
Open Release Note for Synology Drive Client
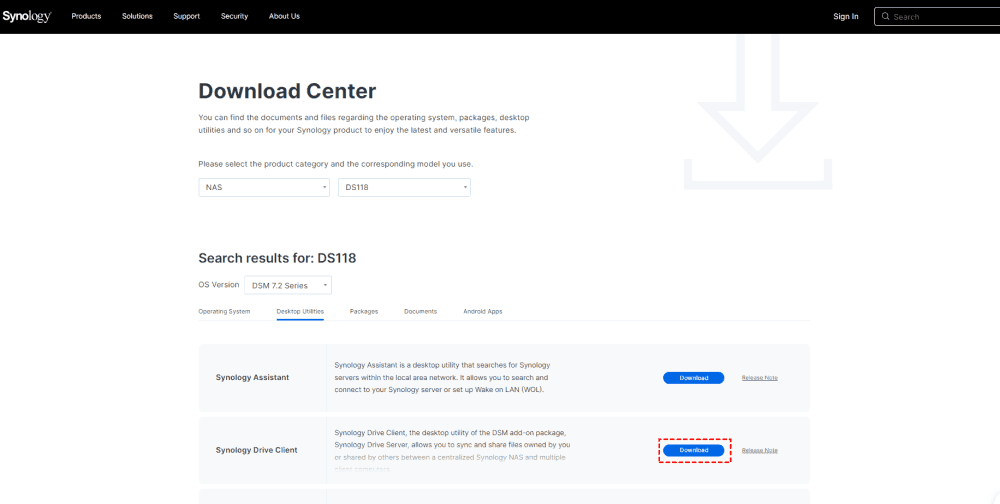click(x=760, y=450)
